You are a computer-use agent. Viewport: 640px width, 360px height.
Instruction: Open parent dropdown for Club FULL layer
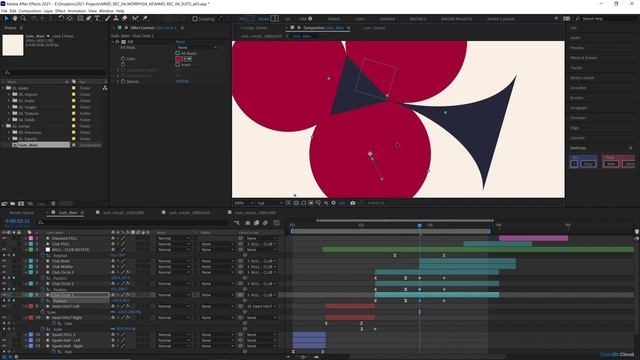coord(261,244)
